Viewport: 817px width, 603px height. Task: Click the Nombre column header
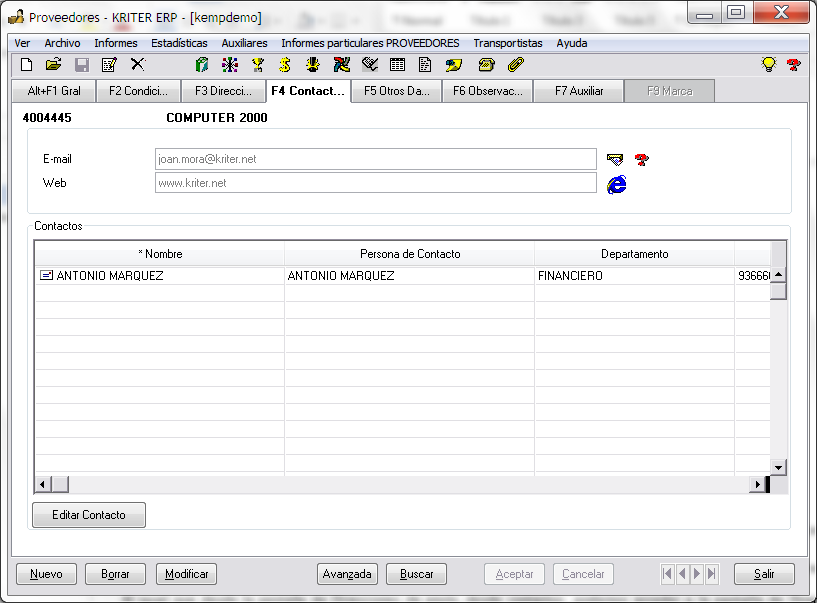[x=160, y=254]
